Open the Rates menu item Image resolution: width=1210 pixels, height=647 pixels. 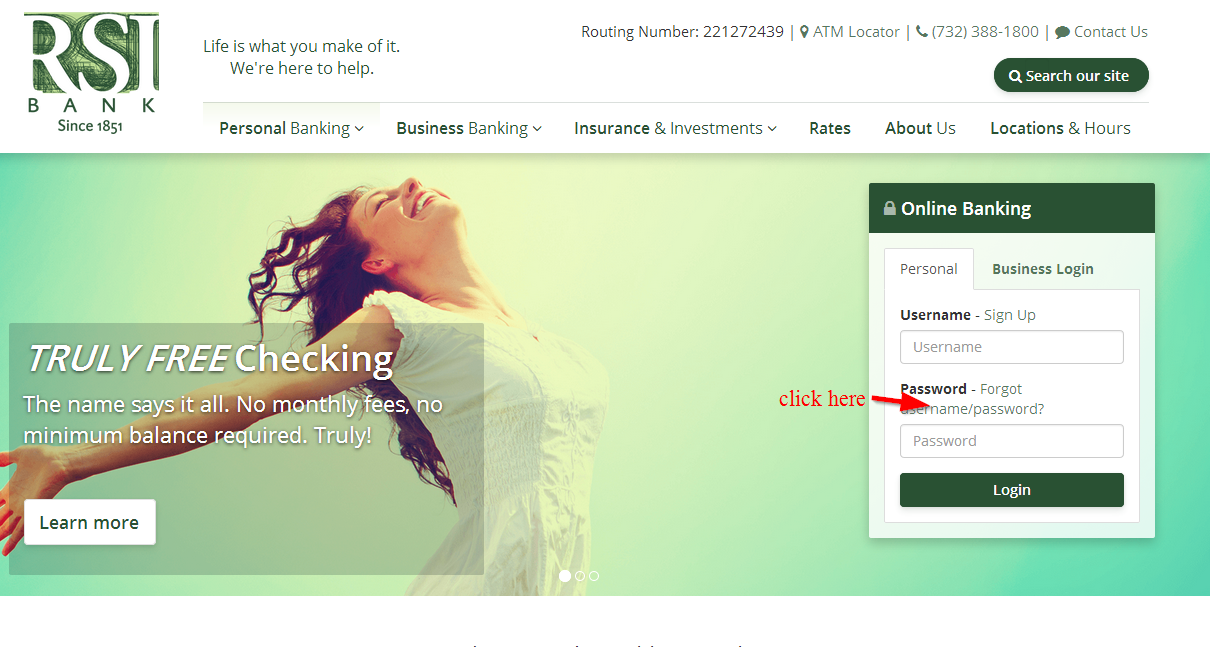(830, 128)
